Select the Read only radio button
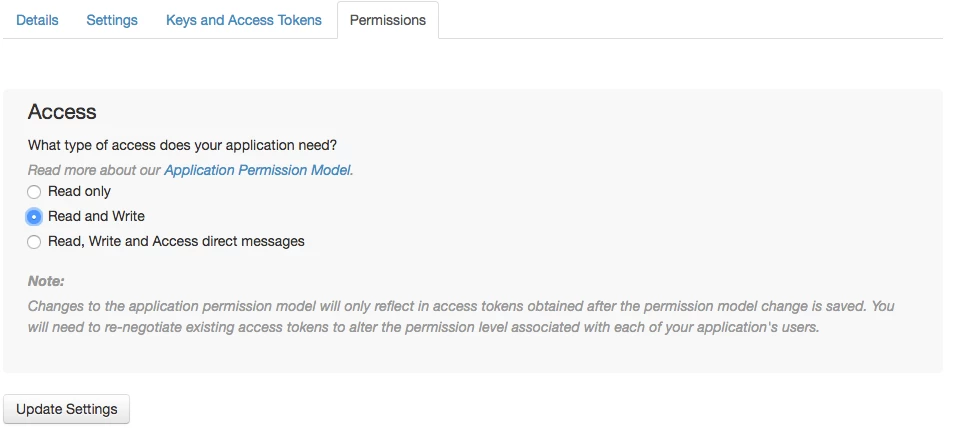Image resolution: width=955 pixels, height=441 pixels. click(x=34, y=192)
